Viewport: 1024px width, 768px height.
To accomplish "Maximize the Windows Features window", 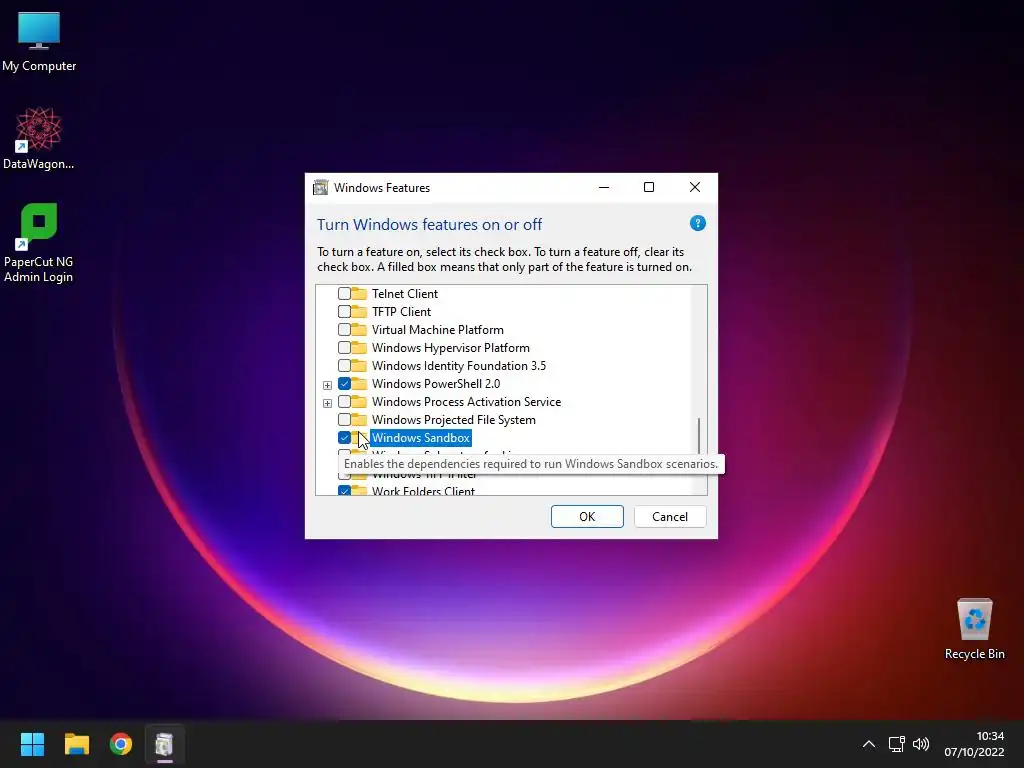I will click(x=648, y=187).
